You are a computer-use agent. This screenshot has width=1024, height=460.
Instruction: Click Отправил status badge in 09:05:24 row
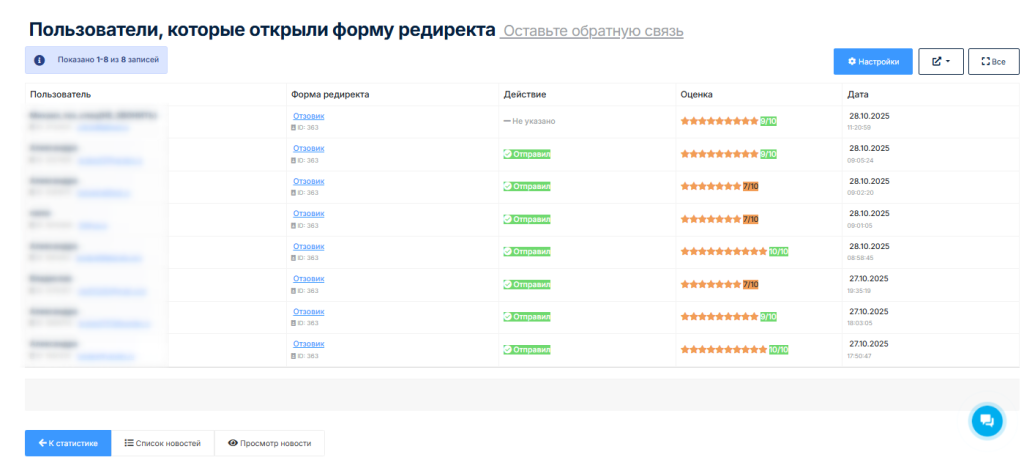coord(527,154)
